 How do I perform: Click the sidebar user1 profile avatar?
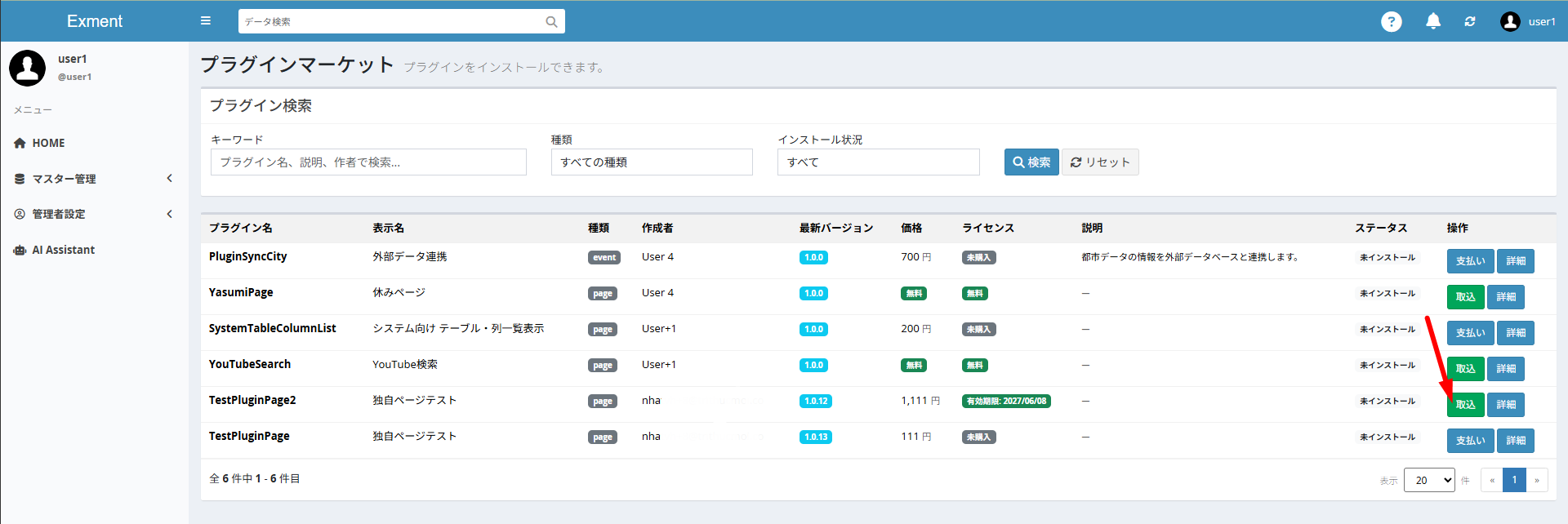(x=28, y=68)
